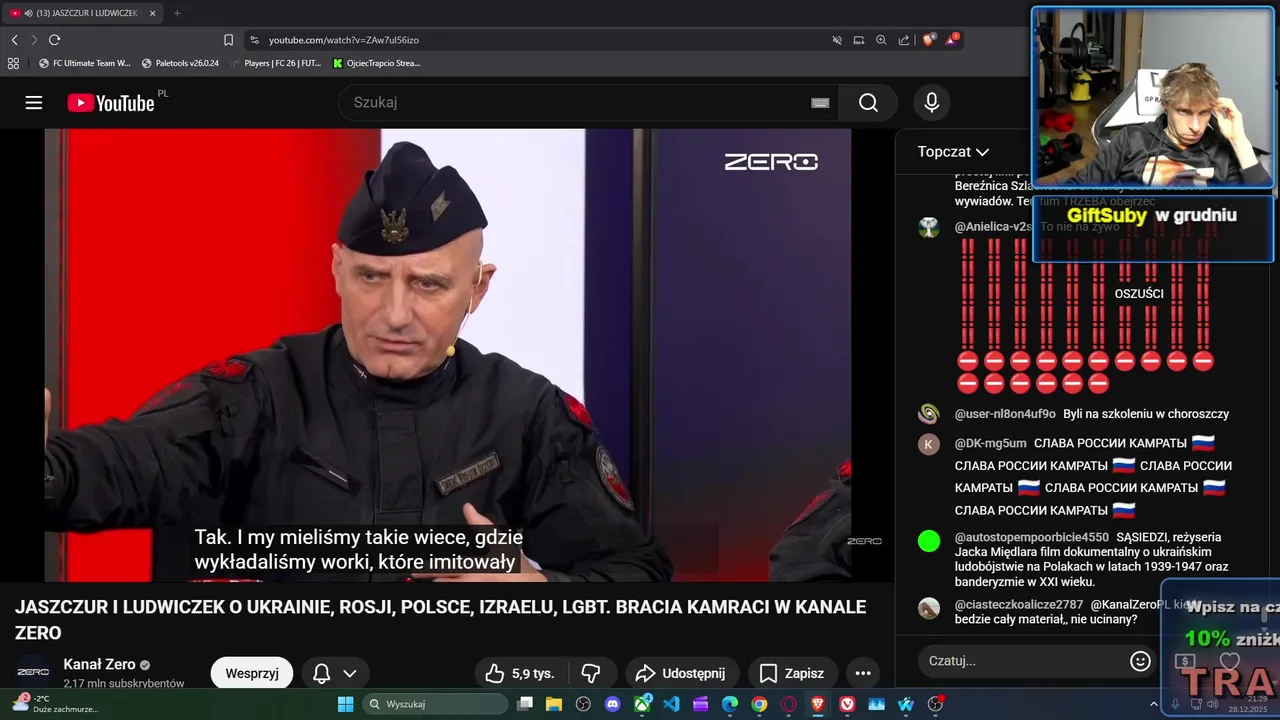Reload the current page

[54, 40]
